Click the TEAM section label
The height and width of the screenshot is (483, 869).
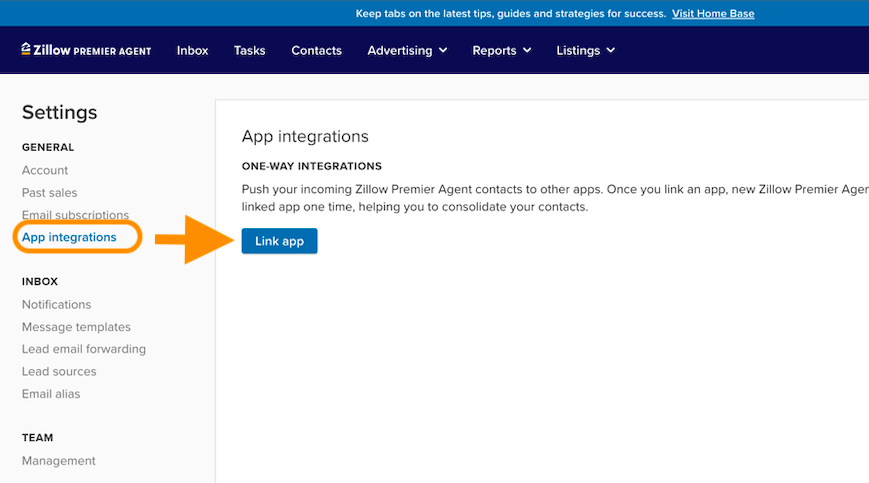point(38,438)
